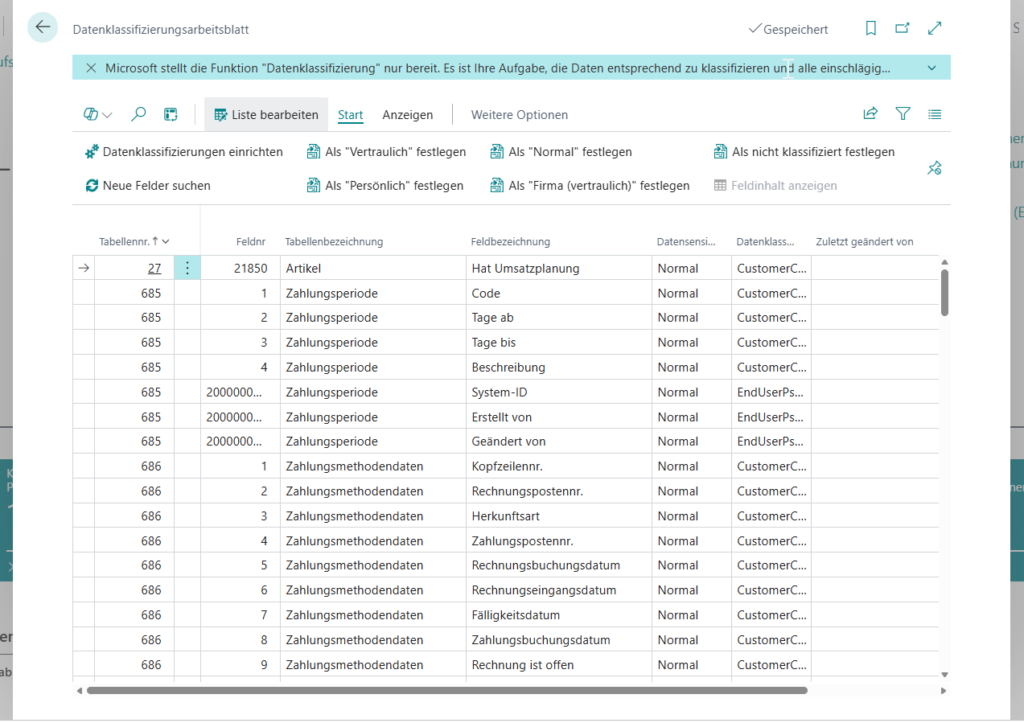This screenshot has height=723, width=1024.
Task: Open the Copilot dropdown menu
Action: [98, 115]
